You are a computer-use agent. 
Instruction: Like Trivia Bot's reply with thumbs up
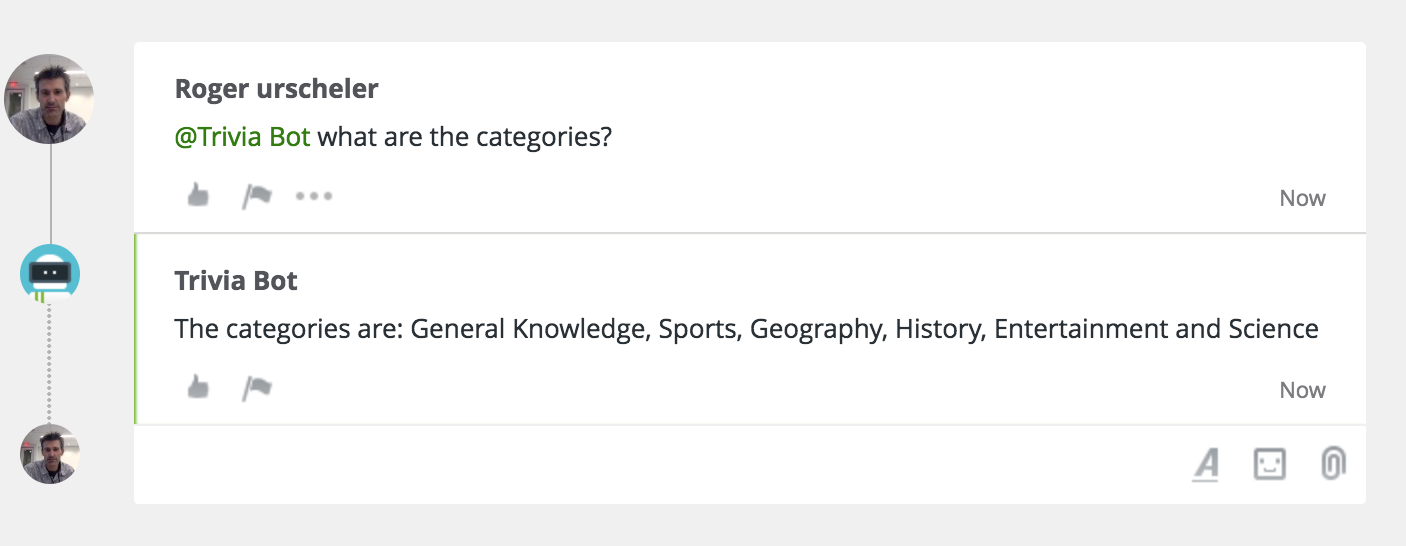point(198,388)
